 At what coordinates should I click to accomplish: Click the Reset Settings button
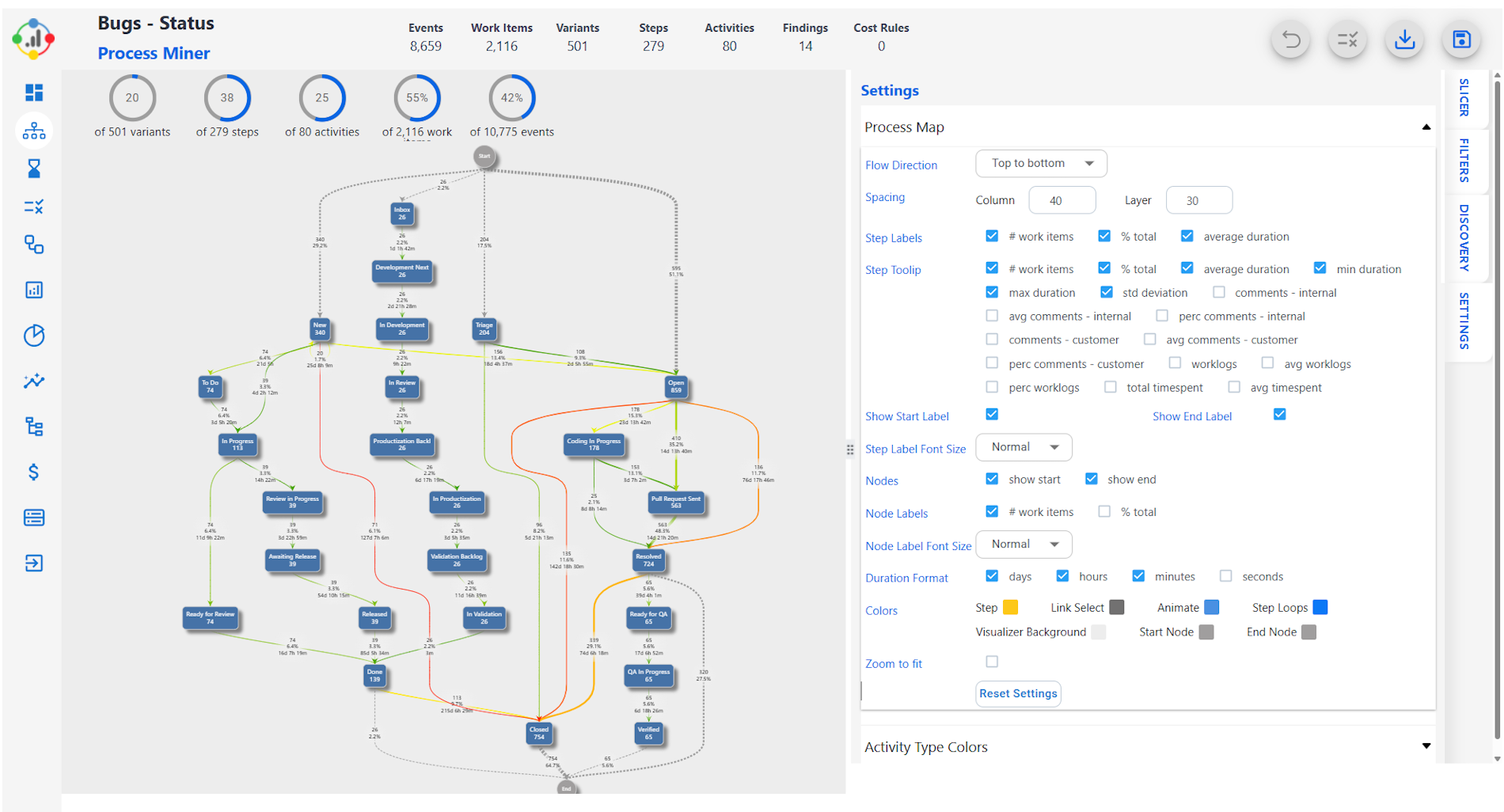[x=1018, y=693]
